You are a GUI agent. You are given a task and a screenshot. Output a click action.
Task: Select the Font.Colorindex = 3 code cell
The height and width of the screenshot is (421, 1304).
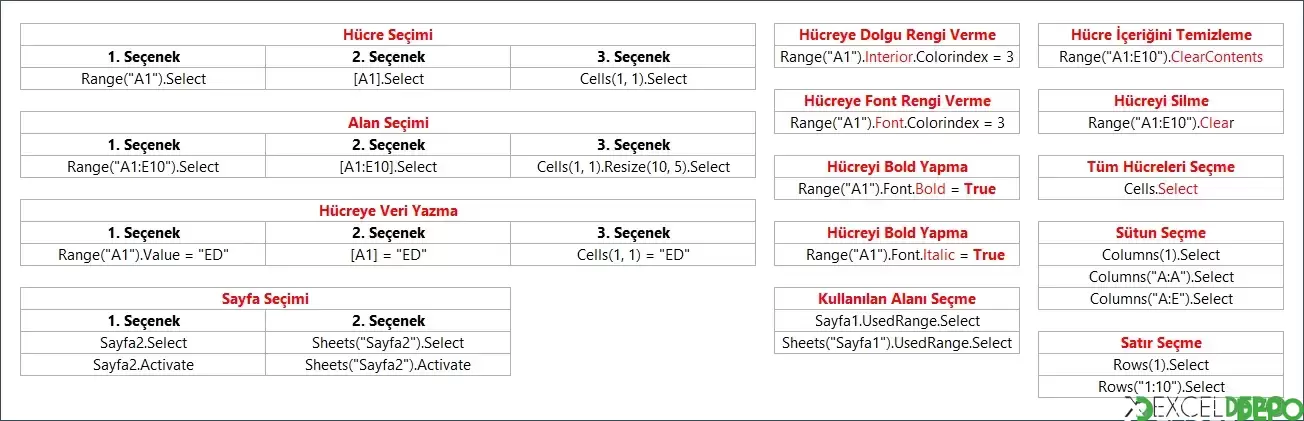[x=897, y=123]
